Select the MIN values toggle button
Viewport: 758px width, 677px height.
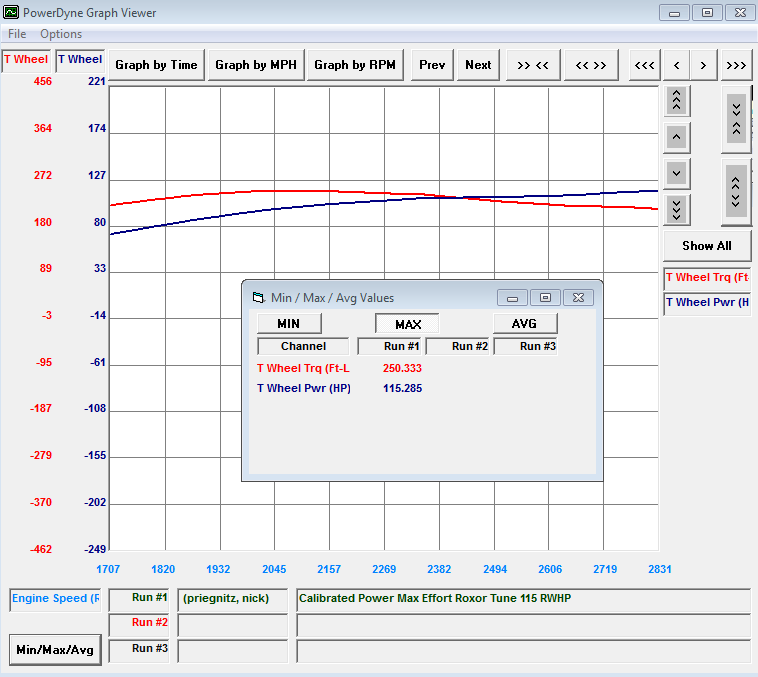pos(289,323)
